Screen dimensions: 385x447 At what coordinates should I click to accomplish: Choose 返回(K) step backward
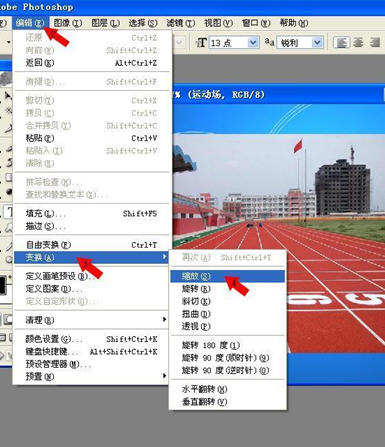click(91, 63)
